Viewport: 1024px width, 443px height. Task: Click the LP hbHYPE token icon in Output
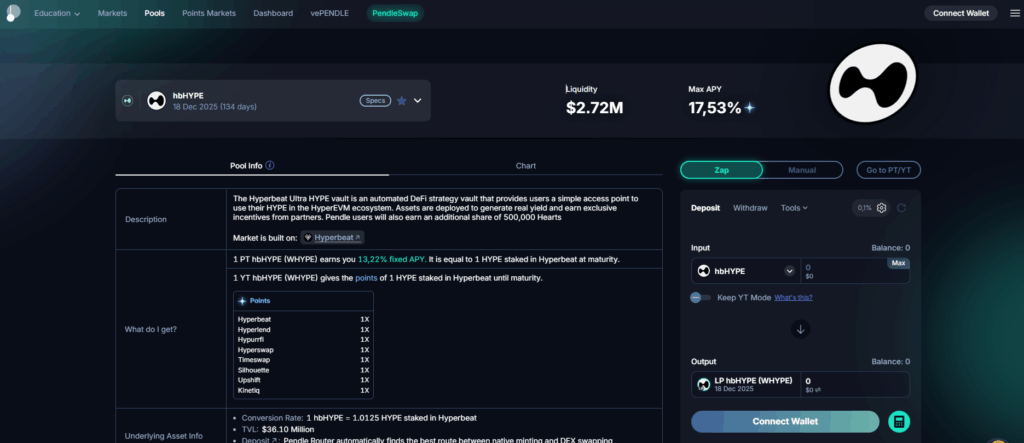[704, 384]
